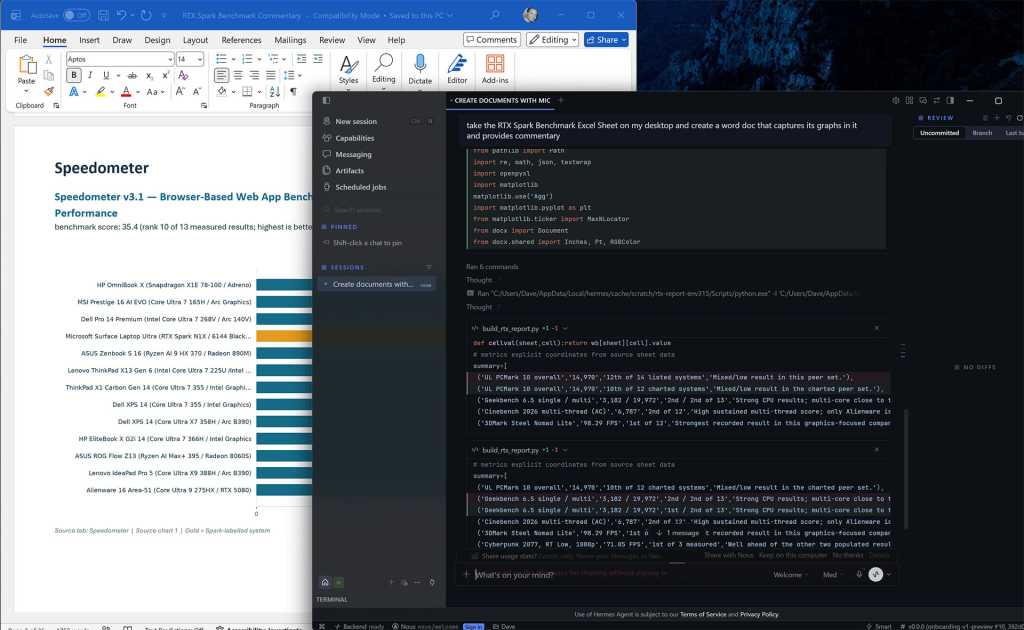Click New session in Hermes sidebar
The width and height of the screenshot is (1024, 630).
[x=356, y=121]
